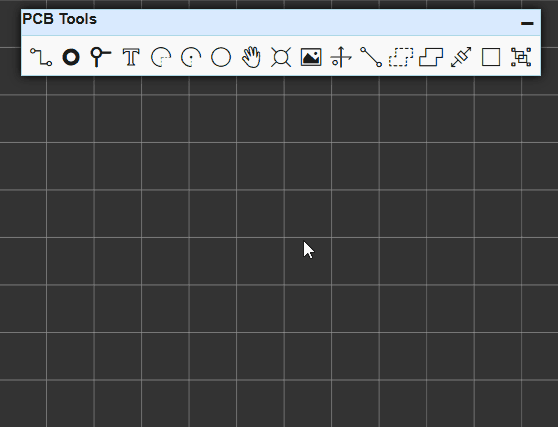Collapse the PCB Tools panel
The width and height of the screenshot is (558, 427).
point(527,23)
